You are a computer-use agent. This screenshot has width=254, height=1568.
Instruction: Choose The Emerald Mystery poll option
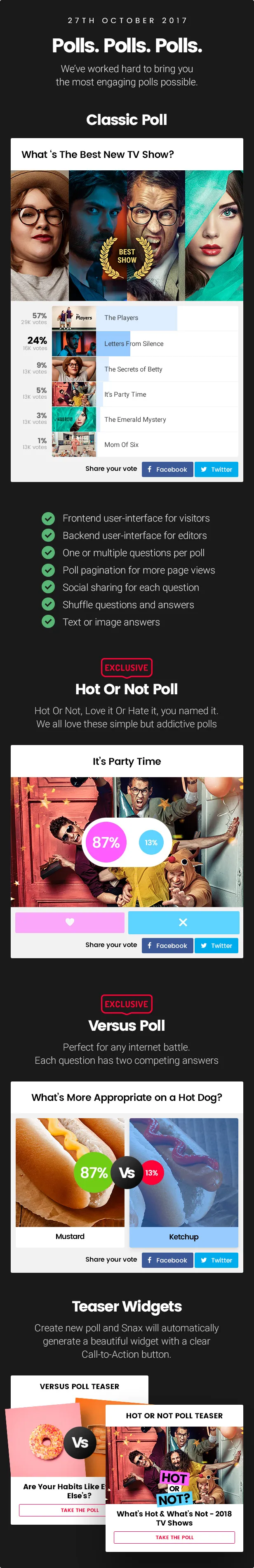click(135, 419)
